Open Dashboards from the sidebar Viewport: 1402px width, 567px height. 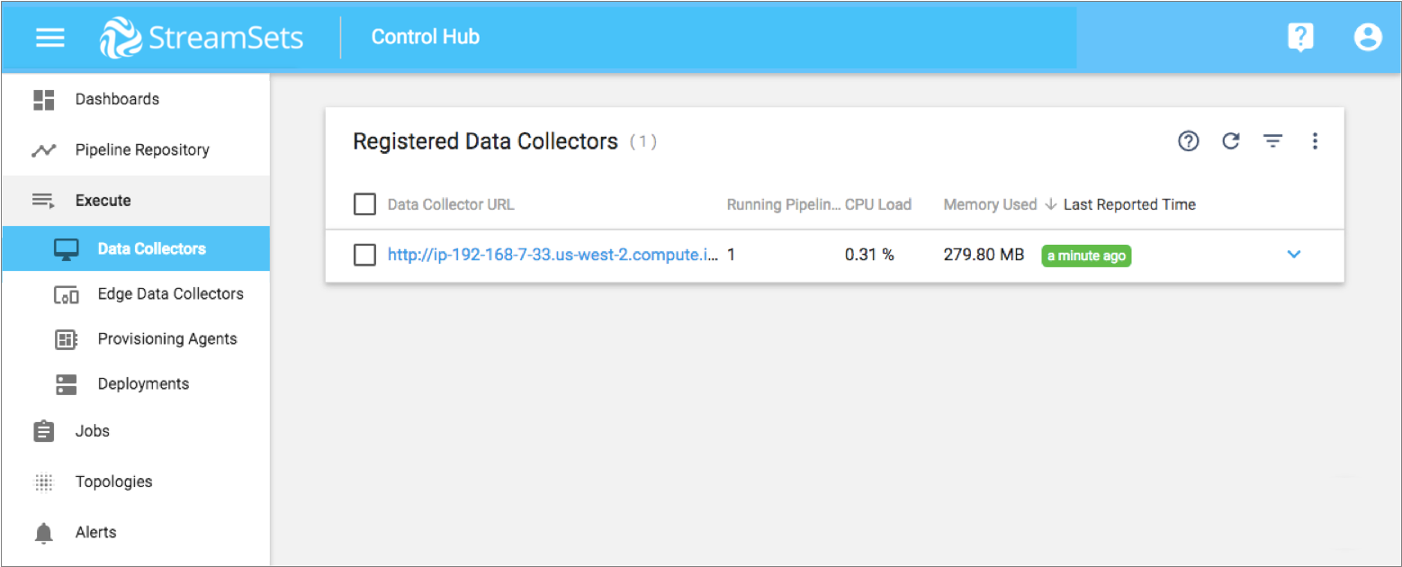click(117, 99)
